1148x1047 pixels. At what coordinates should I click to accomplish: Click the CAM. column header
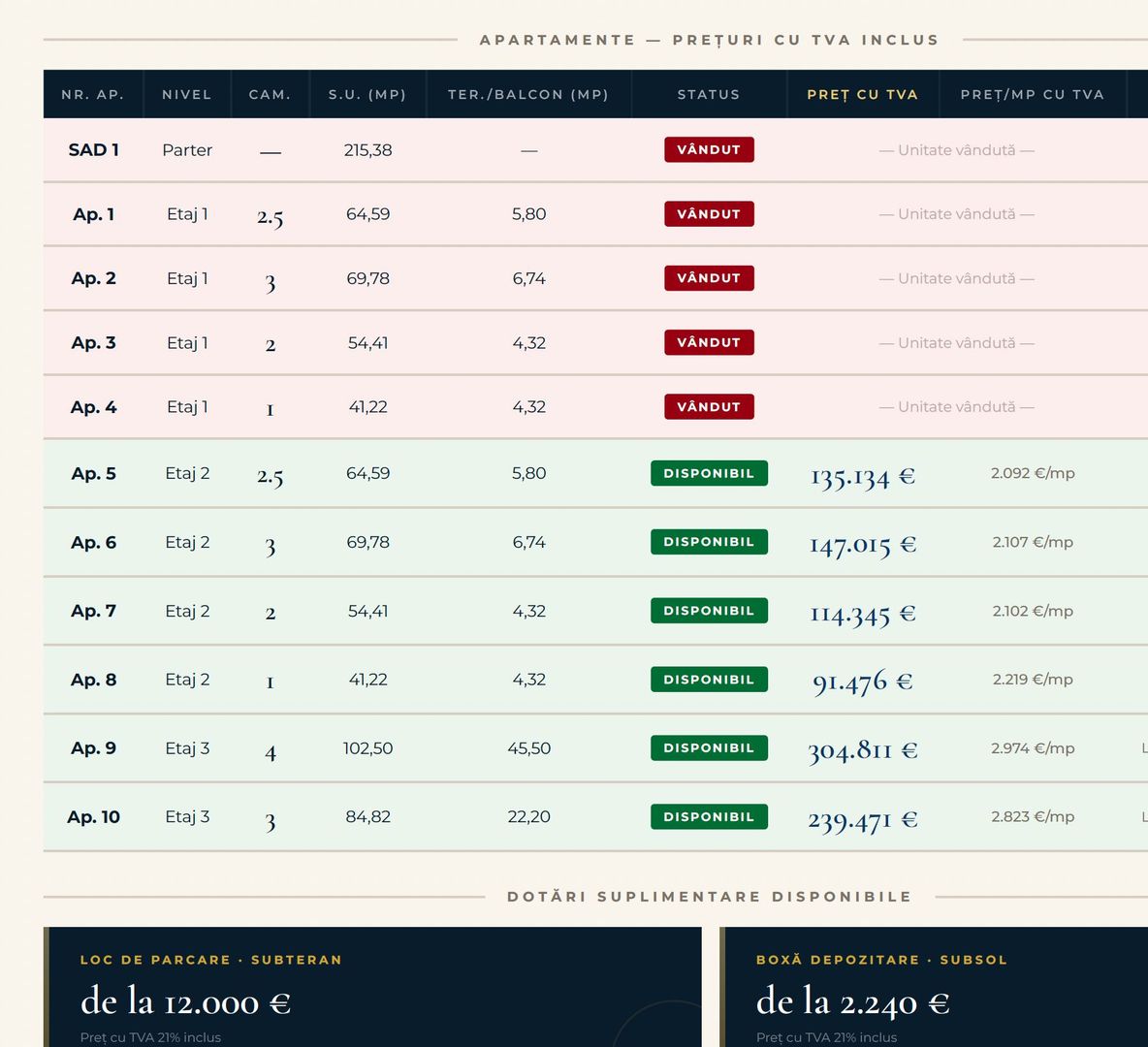coord(271,94)
